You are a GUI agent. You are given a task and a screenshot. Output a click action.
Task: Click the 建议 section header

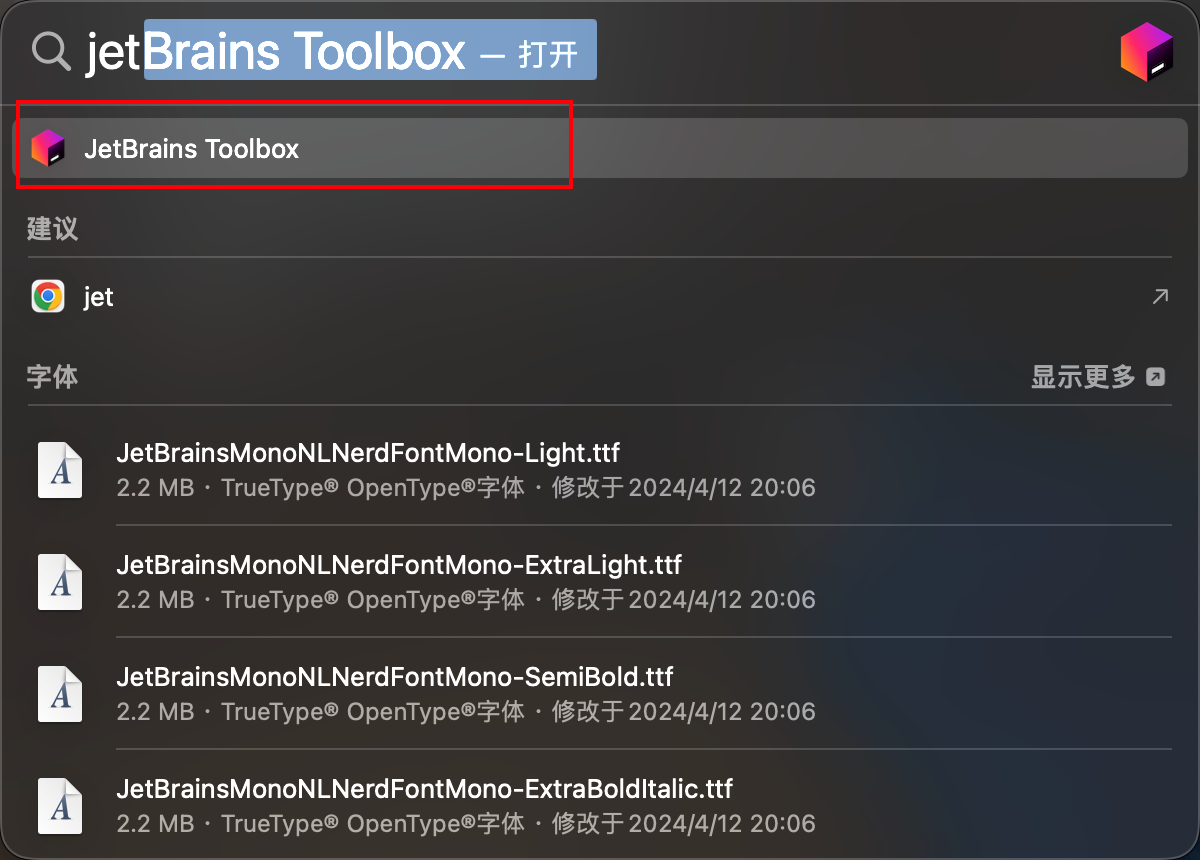52,228
